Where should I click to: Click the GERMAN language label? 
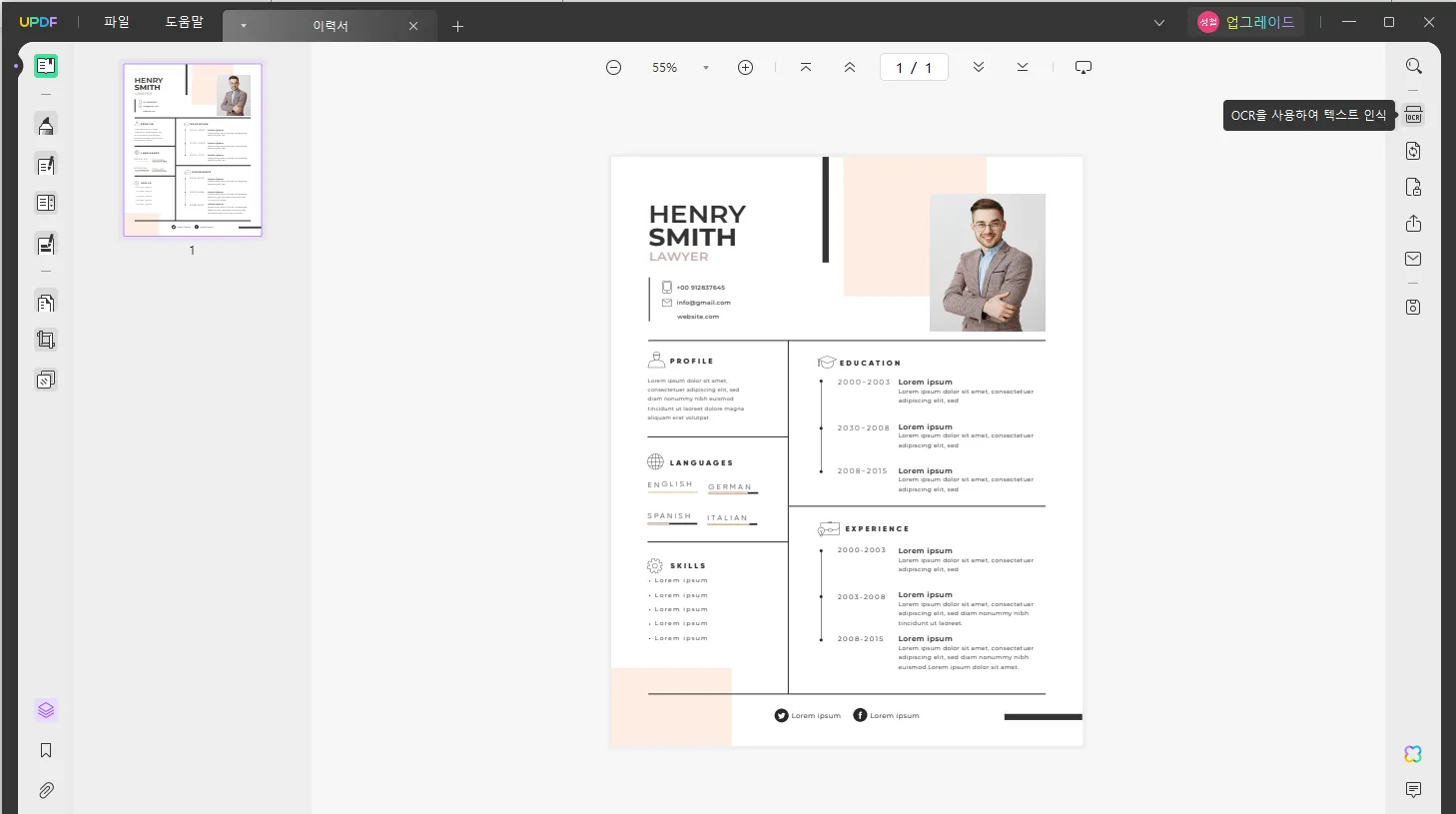click(730, 486)
